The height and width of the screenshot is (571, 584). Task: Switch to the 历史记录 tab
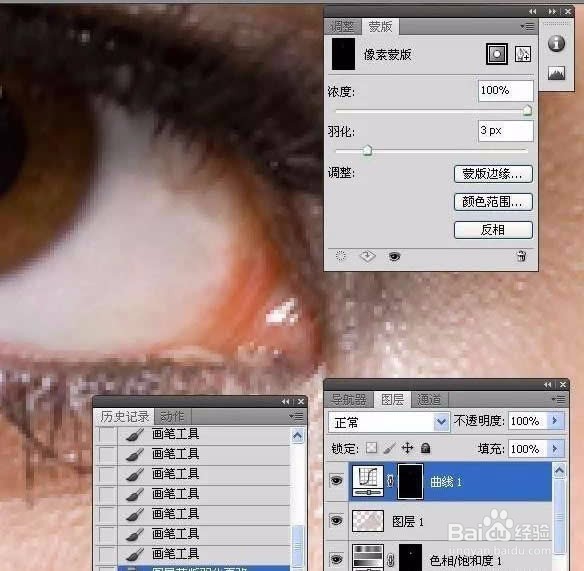(x=125, y=416)
